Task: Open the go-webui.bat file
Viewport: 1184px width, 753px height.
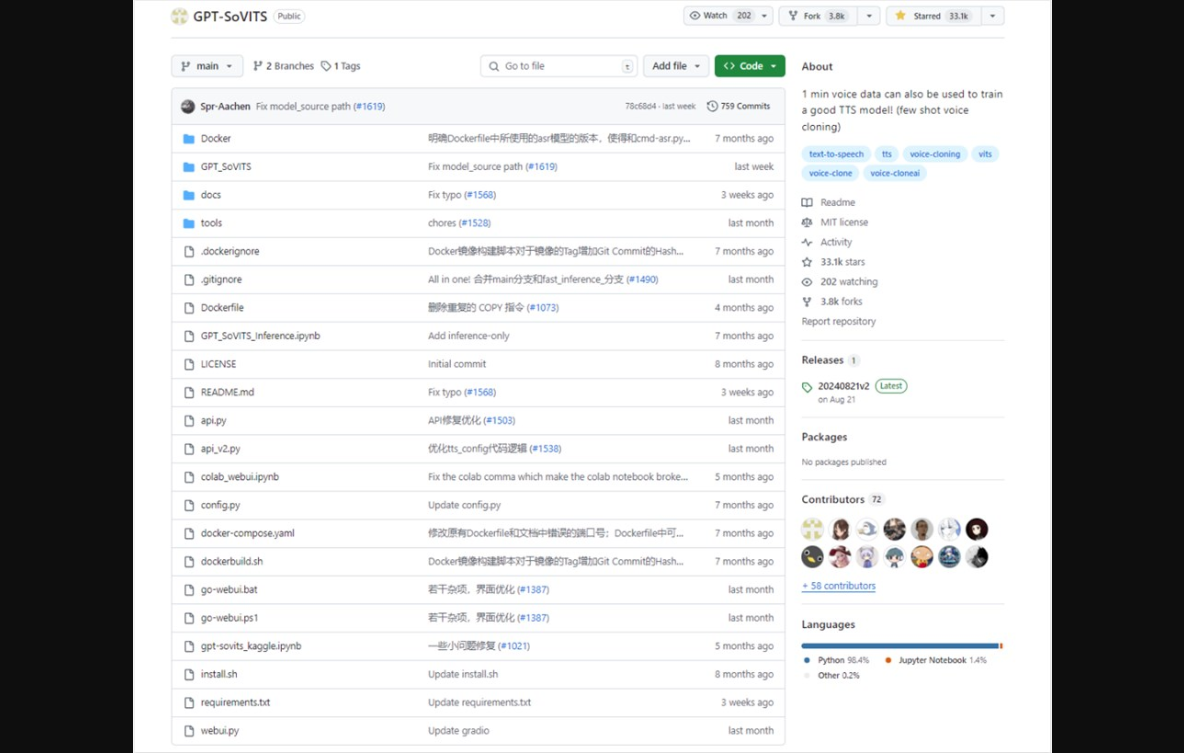Action: click(x=229, y=589)
